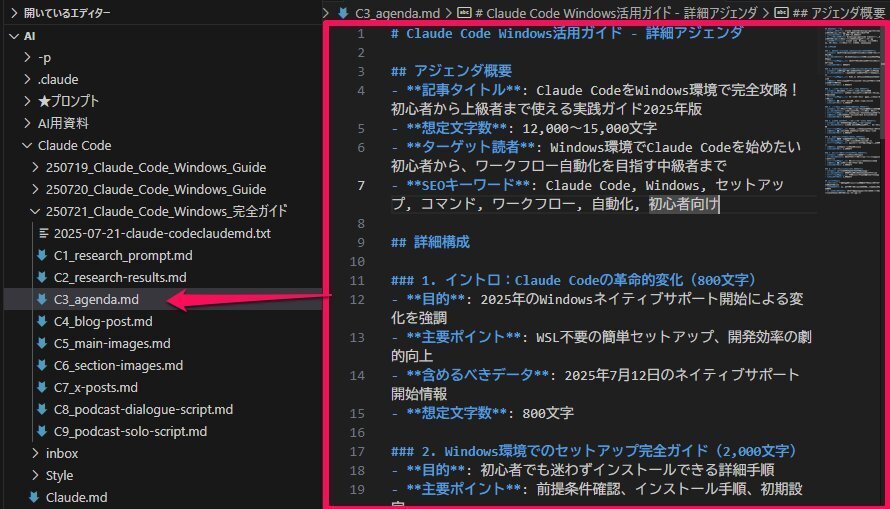The image size is (890, 509).
Task: Click the '**含めるべきデータ**' line
Action: (x=595, y=384)
